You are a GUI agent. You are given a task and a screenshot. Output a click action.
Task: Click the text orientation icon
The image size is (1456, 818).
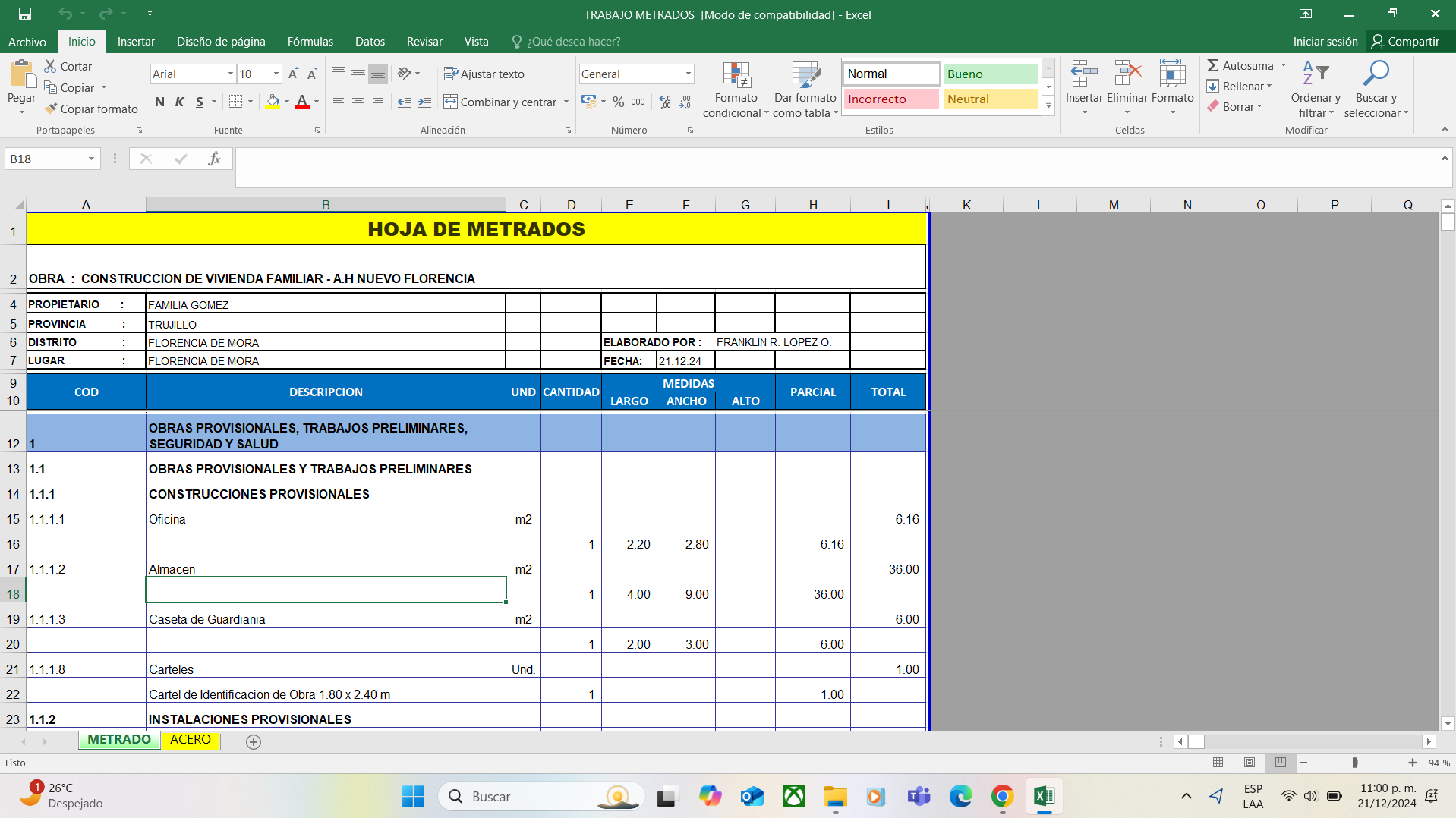[405, 74]
